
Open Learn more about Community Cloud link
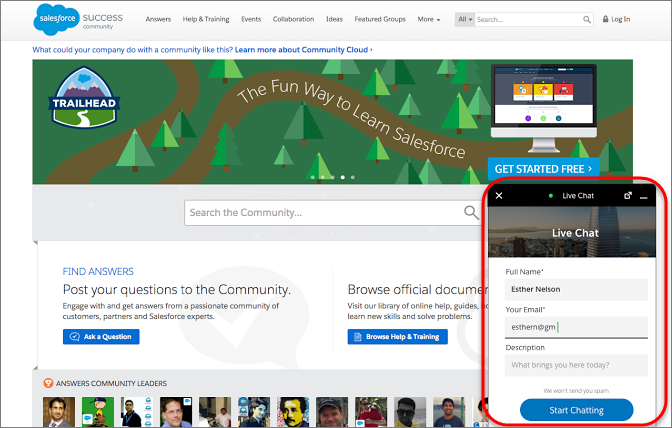(x=303, y=50)
